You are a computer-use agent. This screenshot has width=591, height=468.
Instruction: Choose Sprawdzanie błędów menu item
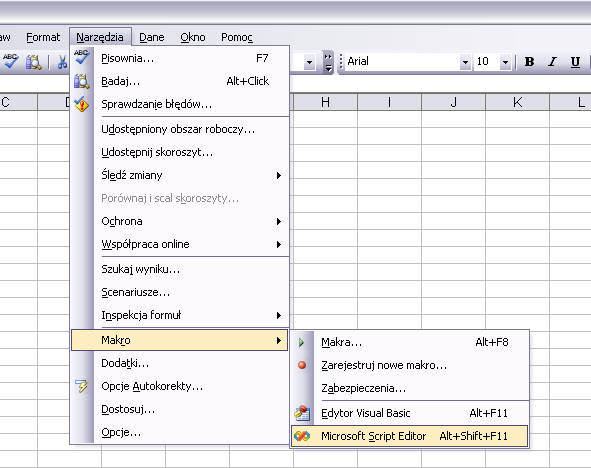pos(179,104)
